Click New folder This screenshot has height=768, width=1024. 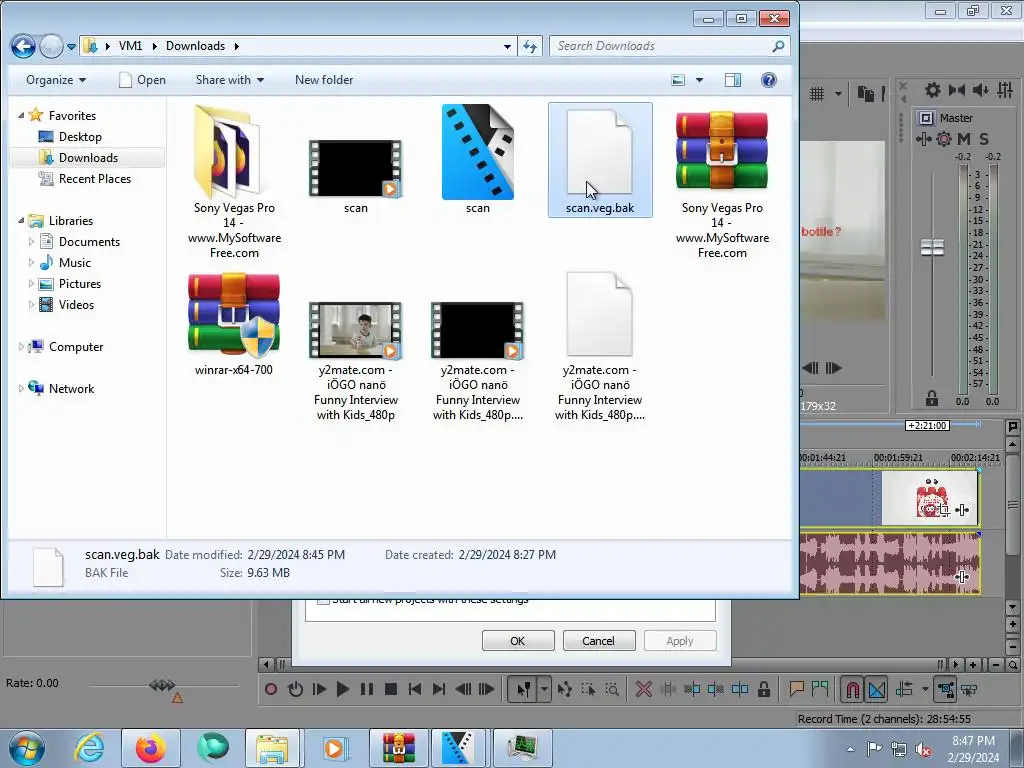pos(324,80)
